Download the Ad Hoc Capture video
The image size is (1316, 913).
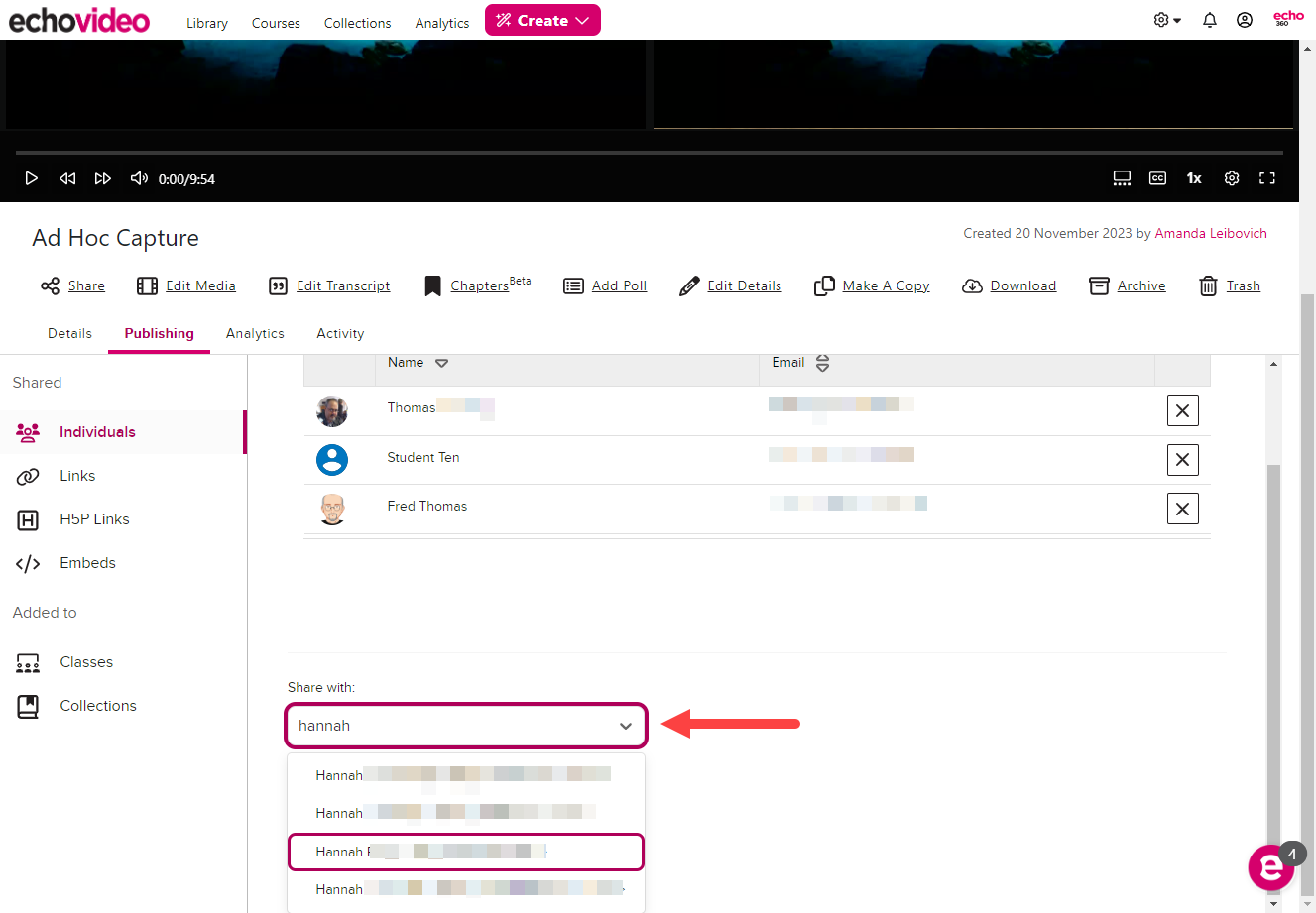coord(1009,285)
